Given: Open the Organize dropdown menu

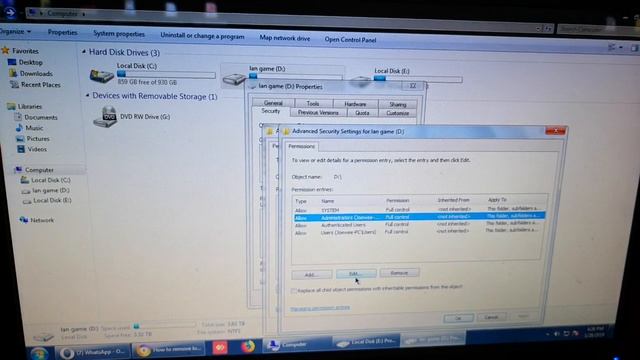Looking at the screenshot, I should [x=16, y=31].
